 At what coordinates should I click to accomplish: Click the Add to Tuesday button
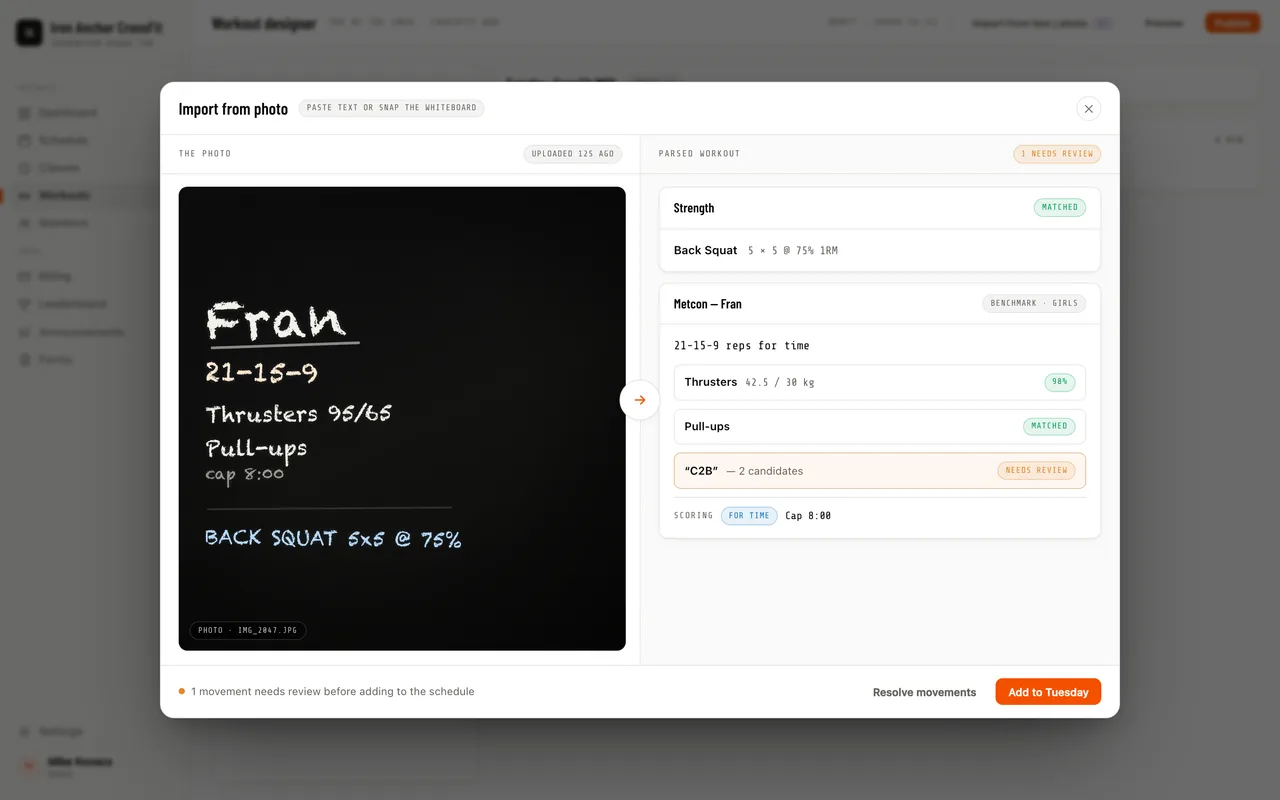tap(1048, 692)
